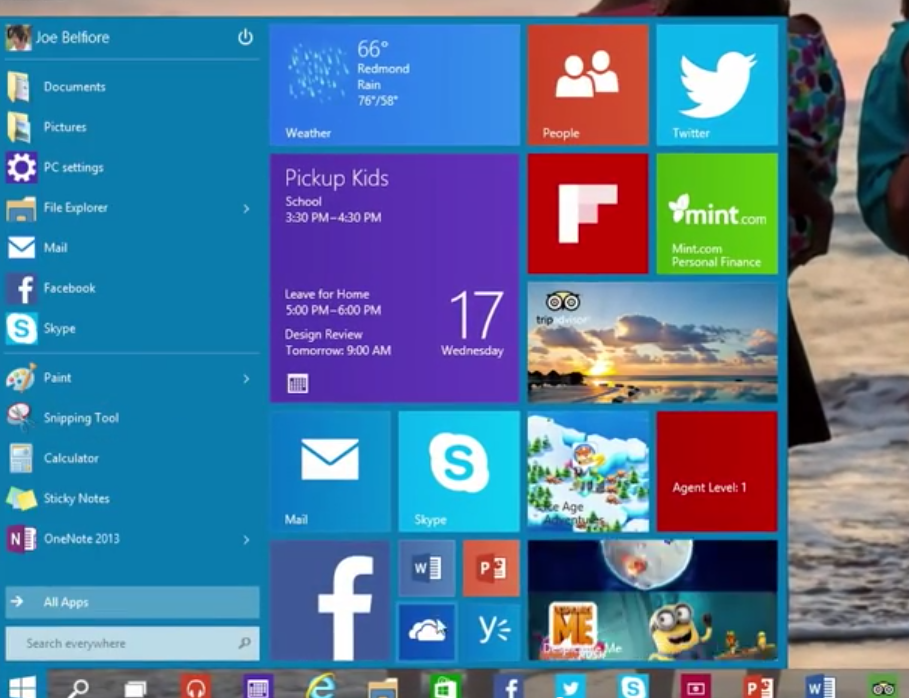Open the Pickup Kids calendar tile
The width and height of the screenshot is (909, 698).
[x=394, y=278]
